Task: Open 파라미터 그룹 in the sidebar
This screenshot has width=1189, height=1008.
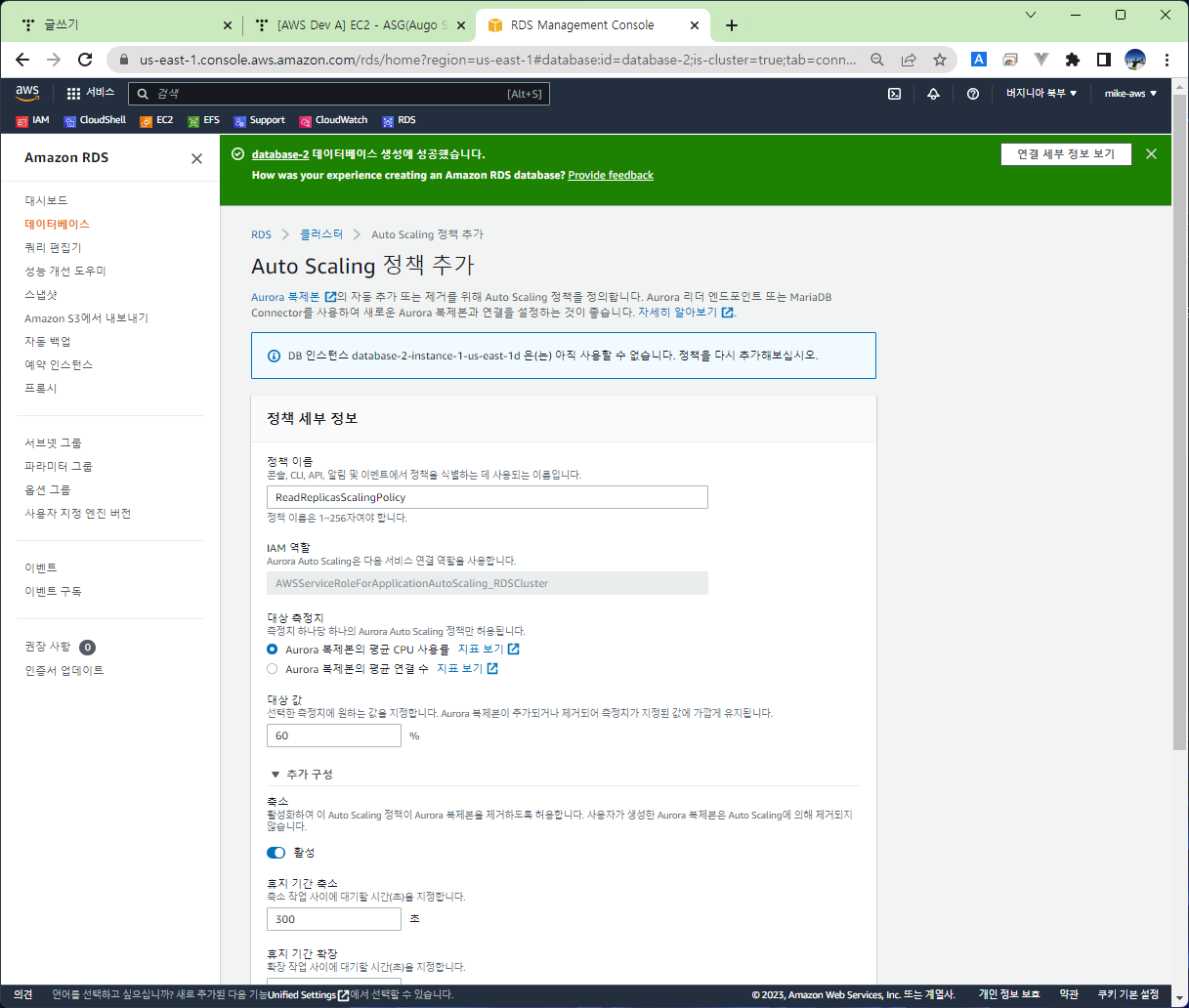Action: click(59, 466)
